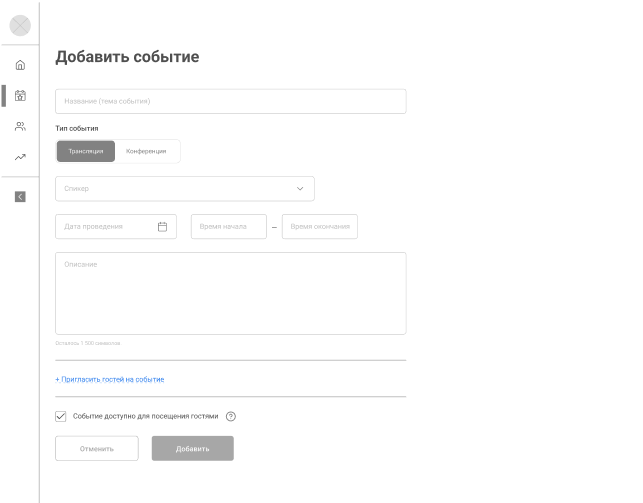Click the calendar icon in date field
Screen dimensions: 643x503
pos(162,227)
